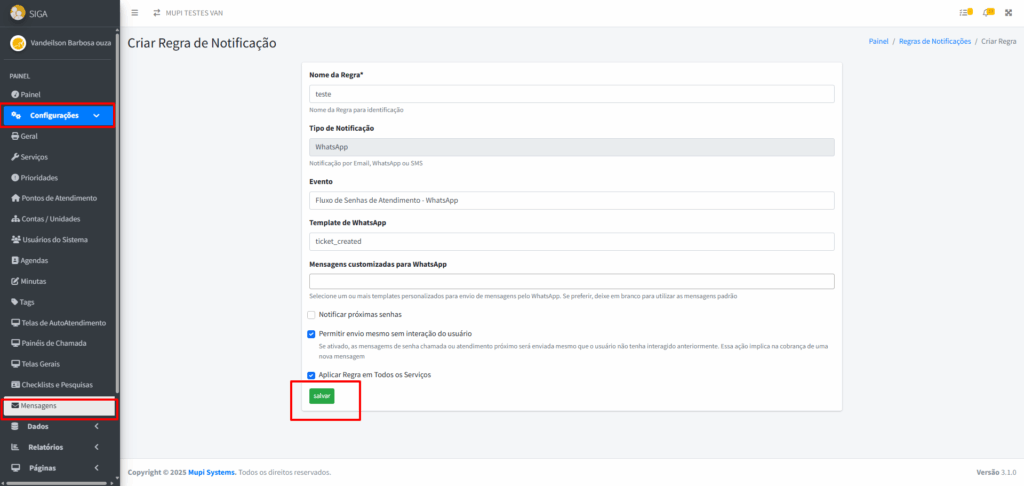Open the Evento dropdown field
Viewport: 1024px width, 486px height.
(x=572, y=200)
